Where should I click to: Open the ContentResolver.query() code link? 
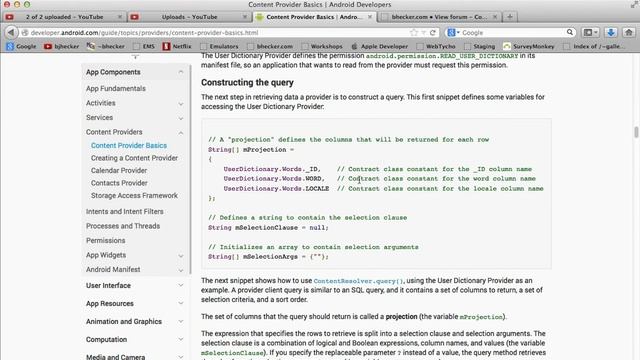click(358, 281)
